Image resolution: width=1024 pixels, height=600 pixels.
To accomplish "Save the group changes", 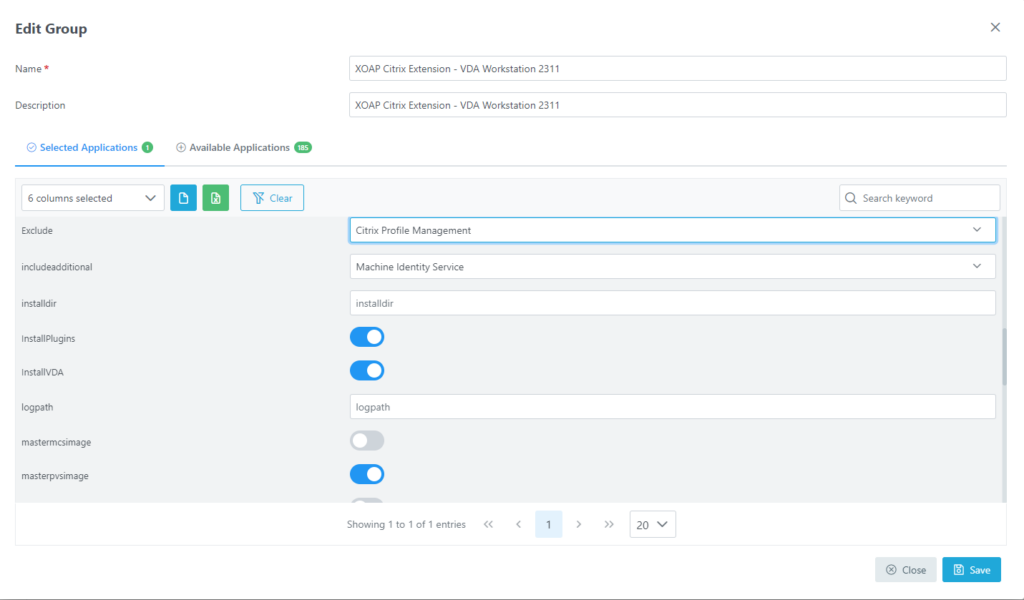I will [972, 570].
